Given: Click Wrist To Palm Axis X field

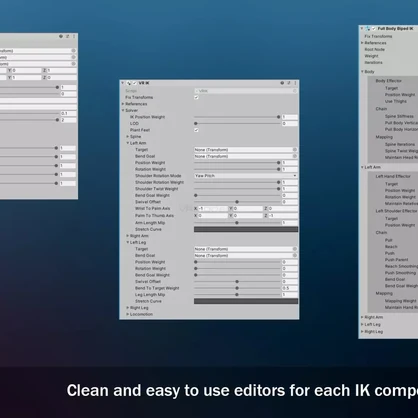Looking at the screenshot, I should pos(213,208).
